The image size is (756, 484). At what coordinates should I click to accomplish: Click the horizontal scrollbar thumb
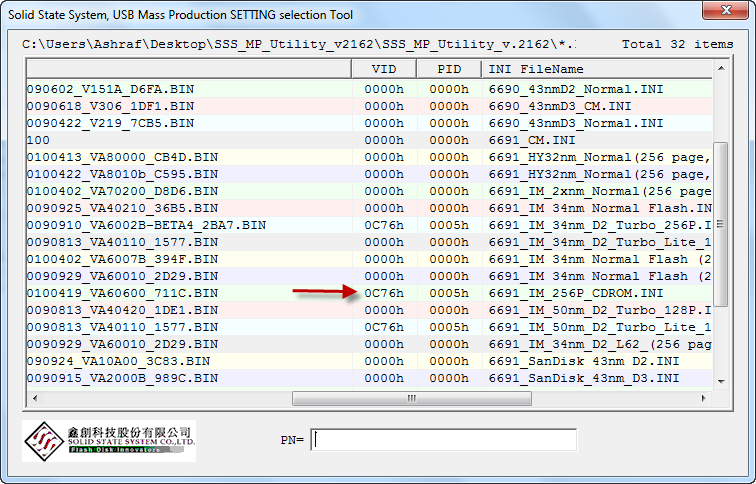(x=412, y=398)
